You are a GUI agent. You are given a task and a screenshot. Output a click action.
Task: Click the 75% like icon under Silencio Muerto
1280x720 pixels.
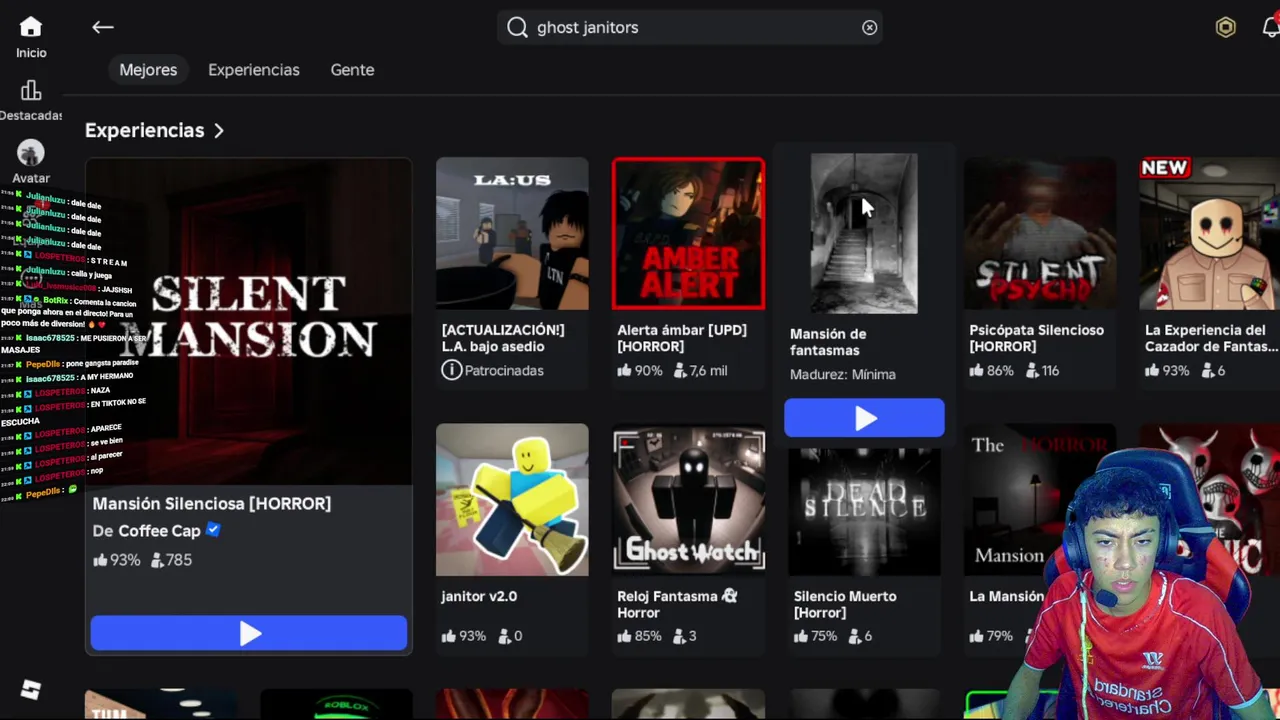[x=800, y=636]
